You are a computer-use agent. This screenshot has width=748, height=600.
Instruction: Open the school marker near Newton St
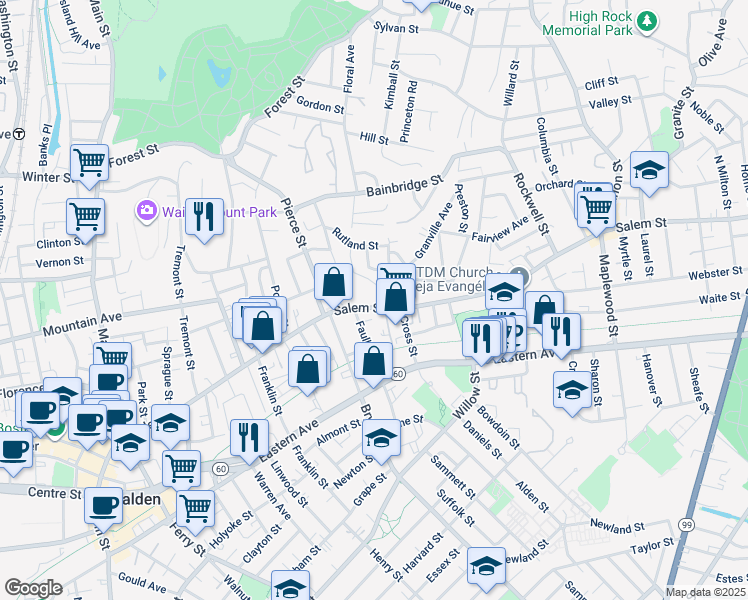click(380, 437)
